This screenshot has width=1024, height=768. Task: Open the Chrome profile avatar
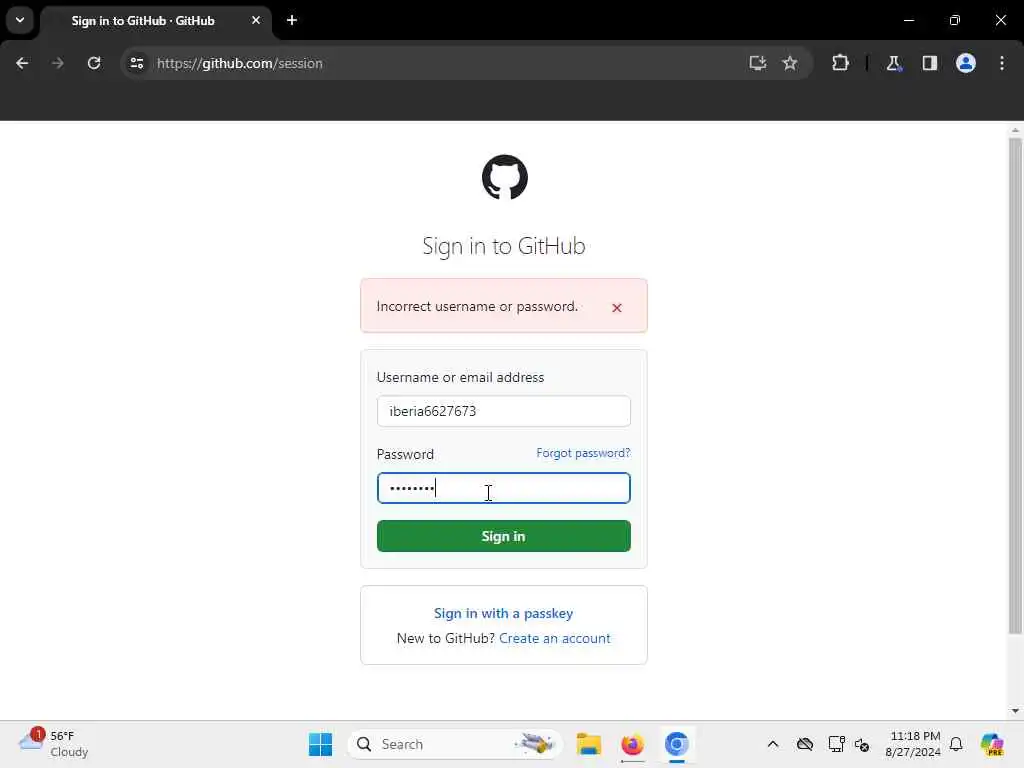tap(965, 63)
